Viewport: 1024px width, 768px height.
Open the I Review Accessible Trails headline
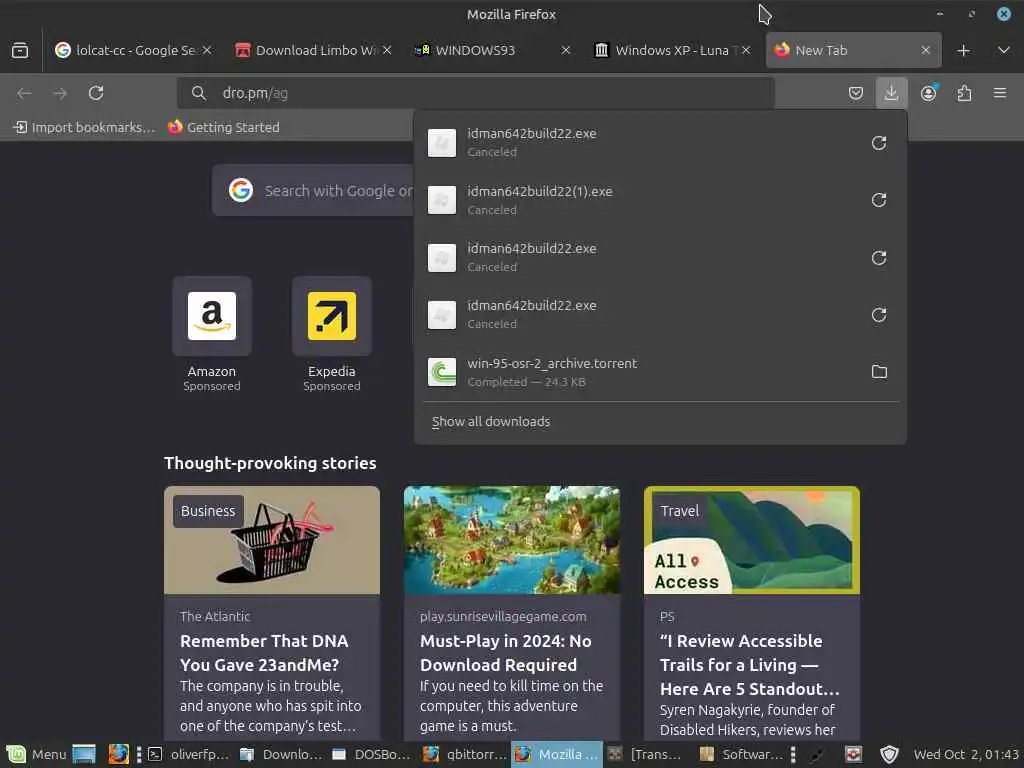click(x=749, y=665)
